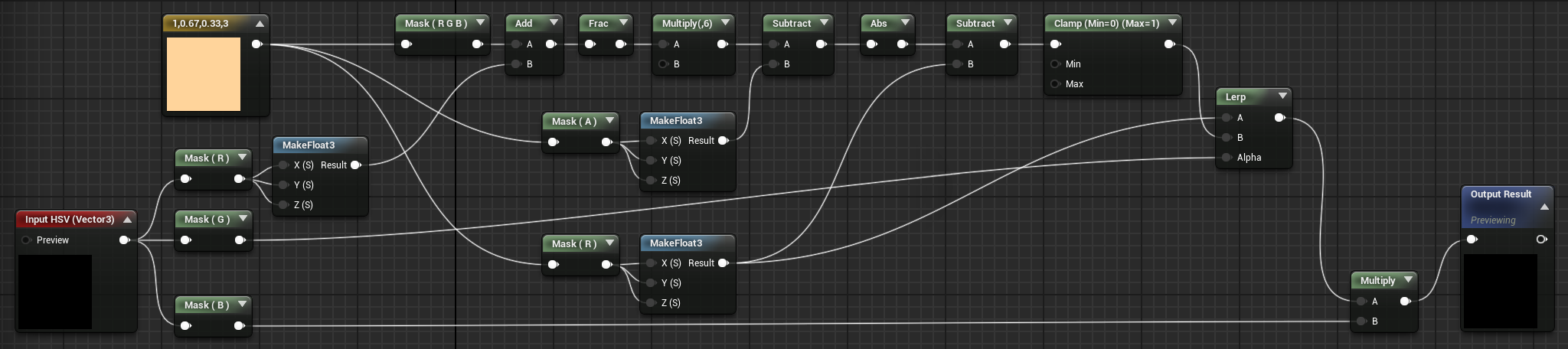Click the Input HSV black preview thumbnail

pos(55,292)
